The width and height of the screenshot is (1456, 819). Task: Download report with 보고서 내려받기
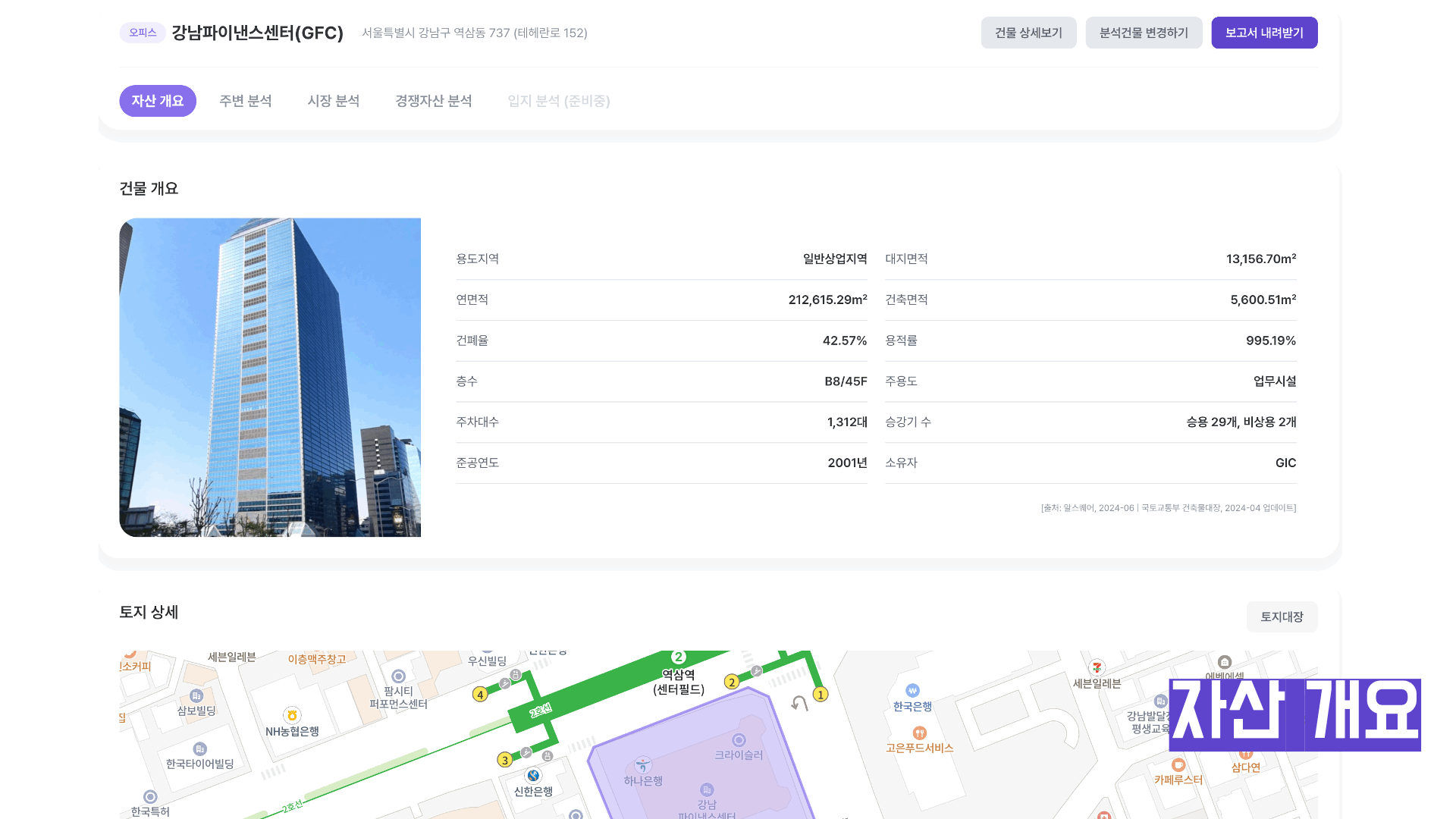tap(1264, 33)
